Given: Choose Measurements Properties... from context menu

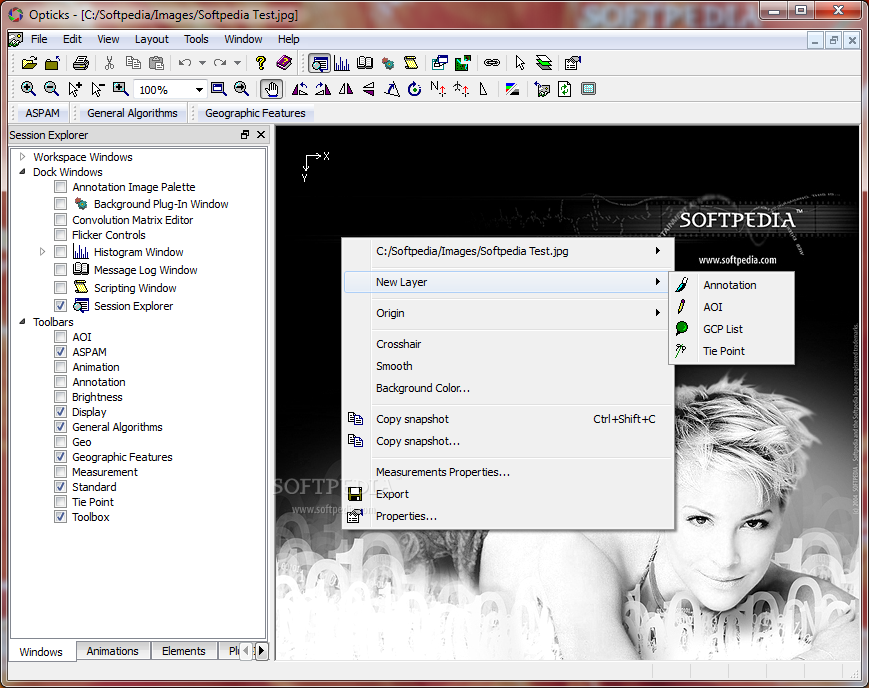Looking at the screenshot, I should click(508, 472).
